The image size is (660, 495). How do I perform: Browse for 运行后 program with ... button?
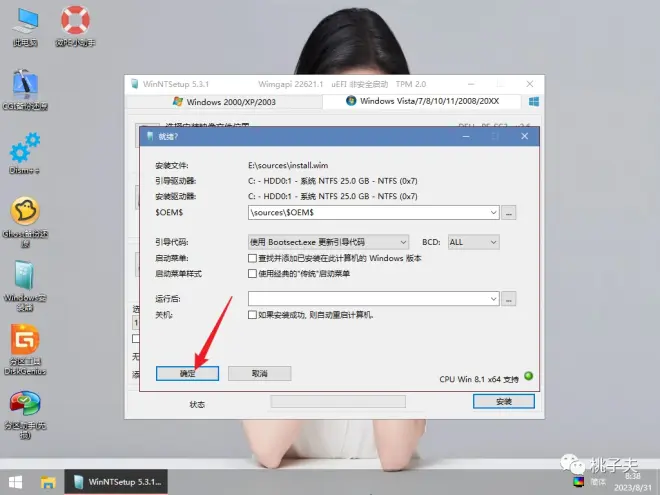click(508, 299)
